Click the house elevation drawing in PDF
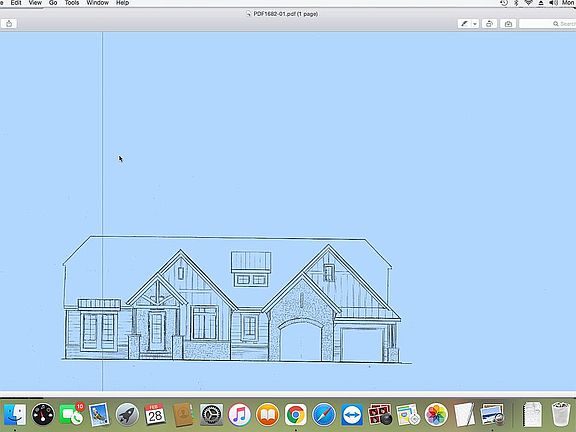Image resolution: width=576 pixels, height=432 pixels. tap(237, 299)
